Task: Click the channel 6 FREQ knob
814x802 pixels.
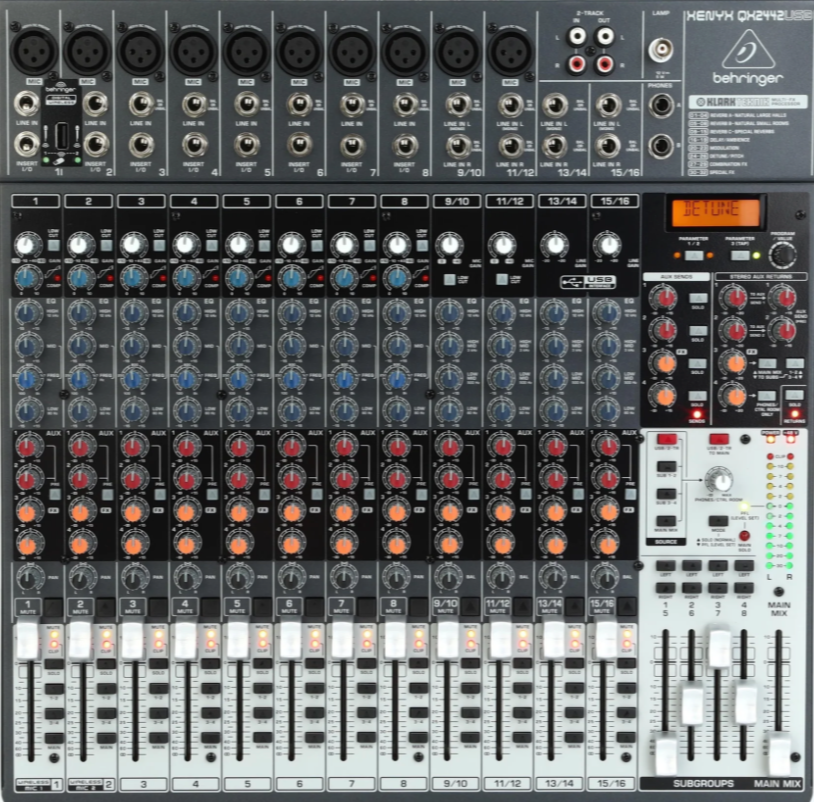Action: (291, 378)
